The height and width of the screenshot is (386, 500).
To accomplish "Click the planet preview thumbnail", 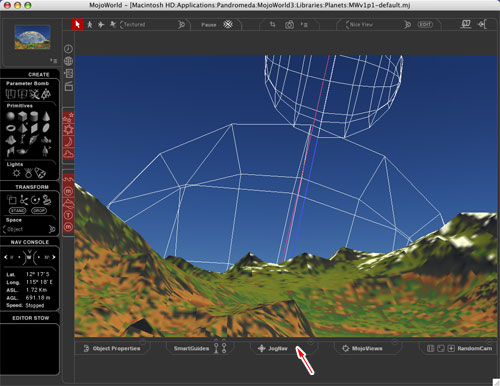I will pos(32,37).
